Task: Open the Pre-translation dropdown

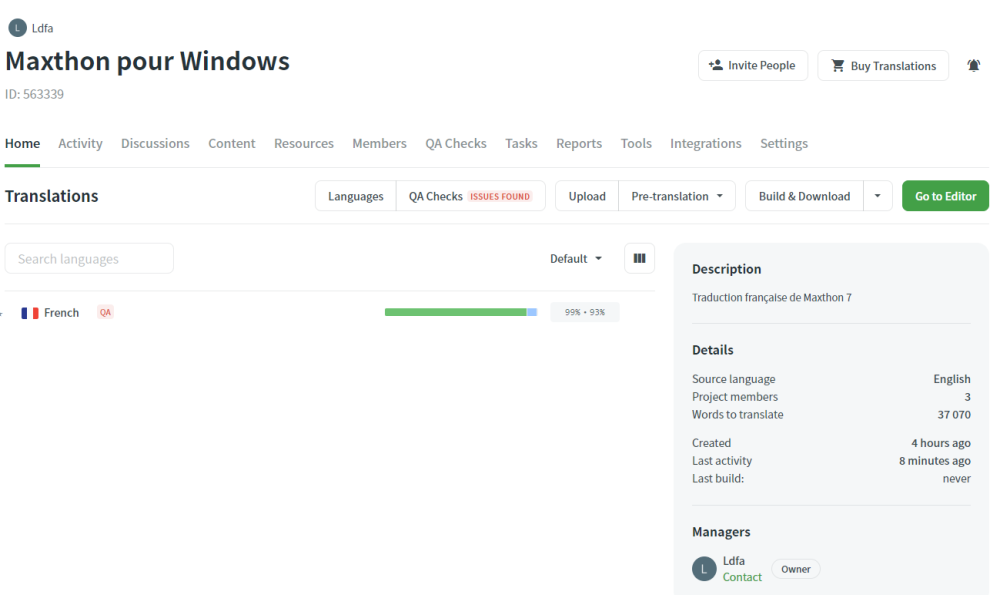Action: coord(676,196)
